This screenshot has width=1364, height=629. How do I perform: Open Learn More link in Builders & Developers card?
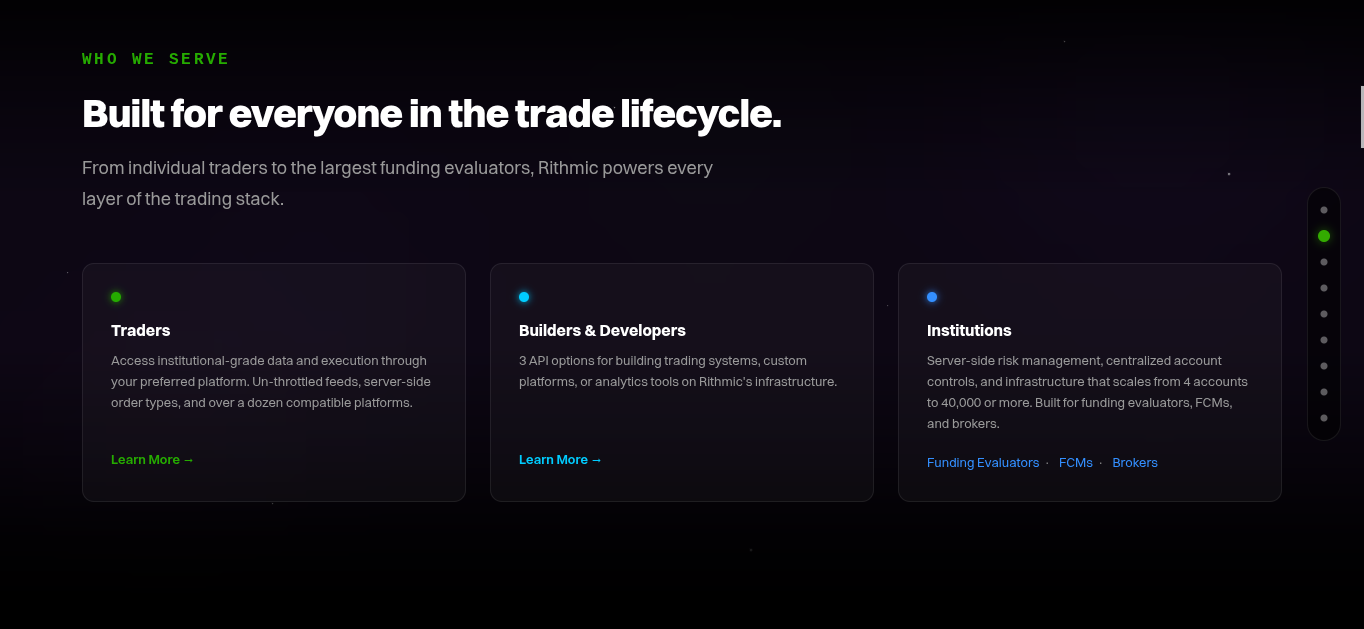point(560,460)
